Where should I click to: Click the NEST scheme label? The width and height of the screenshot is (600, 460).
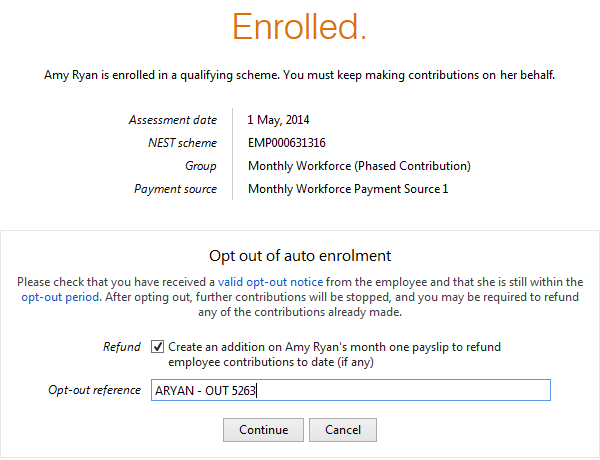pos(182,143)
